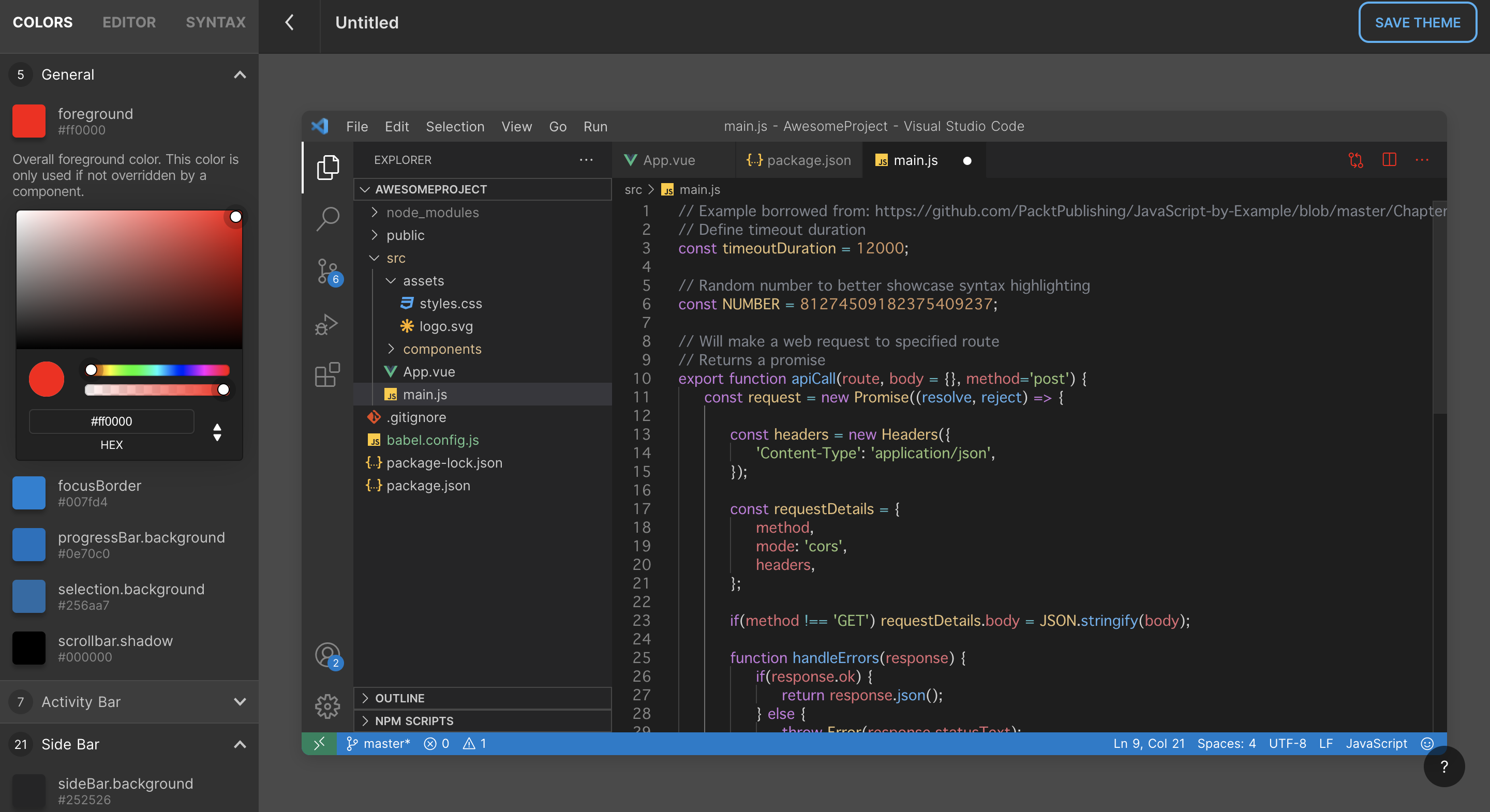Click the Accounts icon with badge 2
The height and width of the screenshot is (812, 1490).
pos(327,655)
